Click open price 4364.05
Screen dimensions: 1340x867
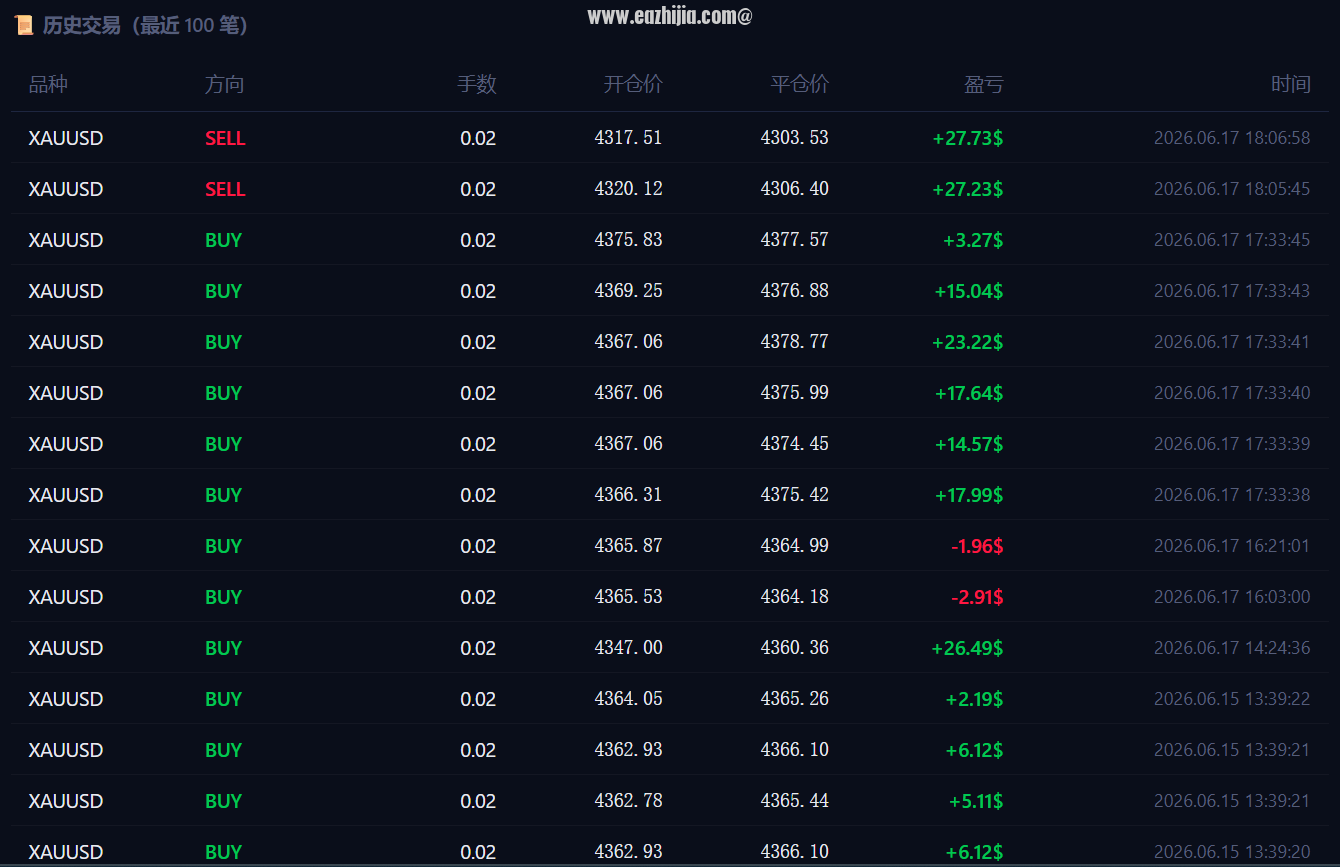(628, 699)
